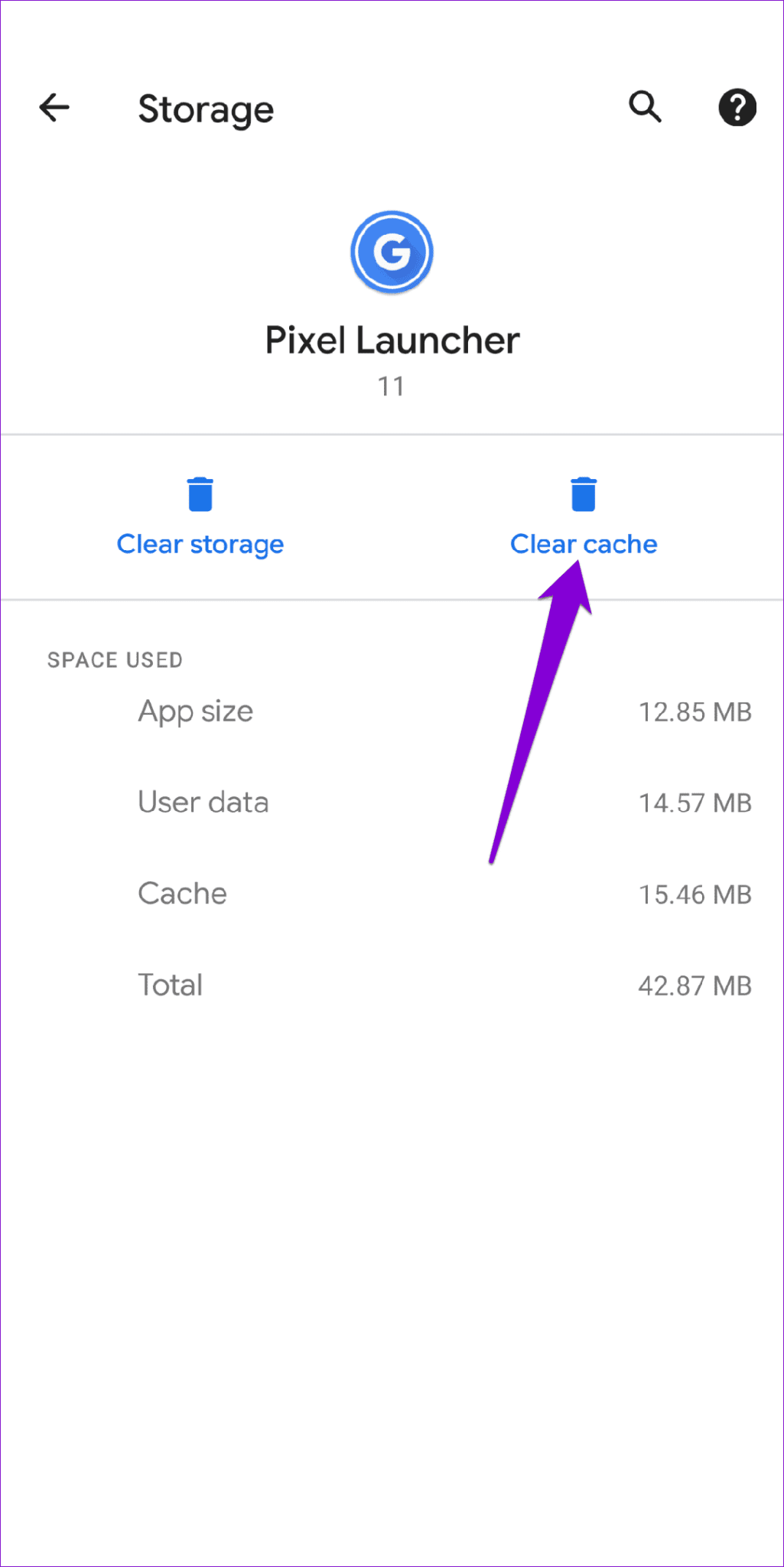This screenshot has height=1567, width=784.
Task: Tap the Storage page title
Action: tap(206, 109)
